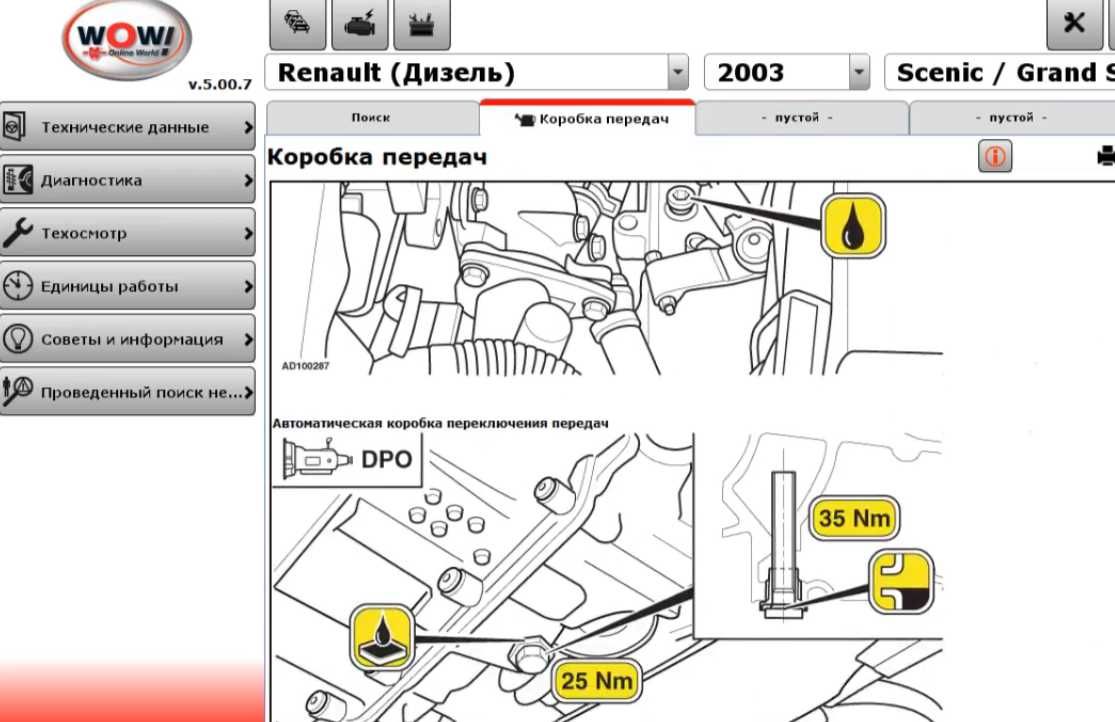Click the Renault (Дизель) make field text
Image resolution: width=1115 pixels, height=722 pixels.
(x=396, y=72)
